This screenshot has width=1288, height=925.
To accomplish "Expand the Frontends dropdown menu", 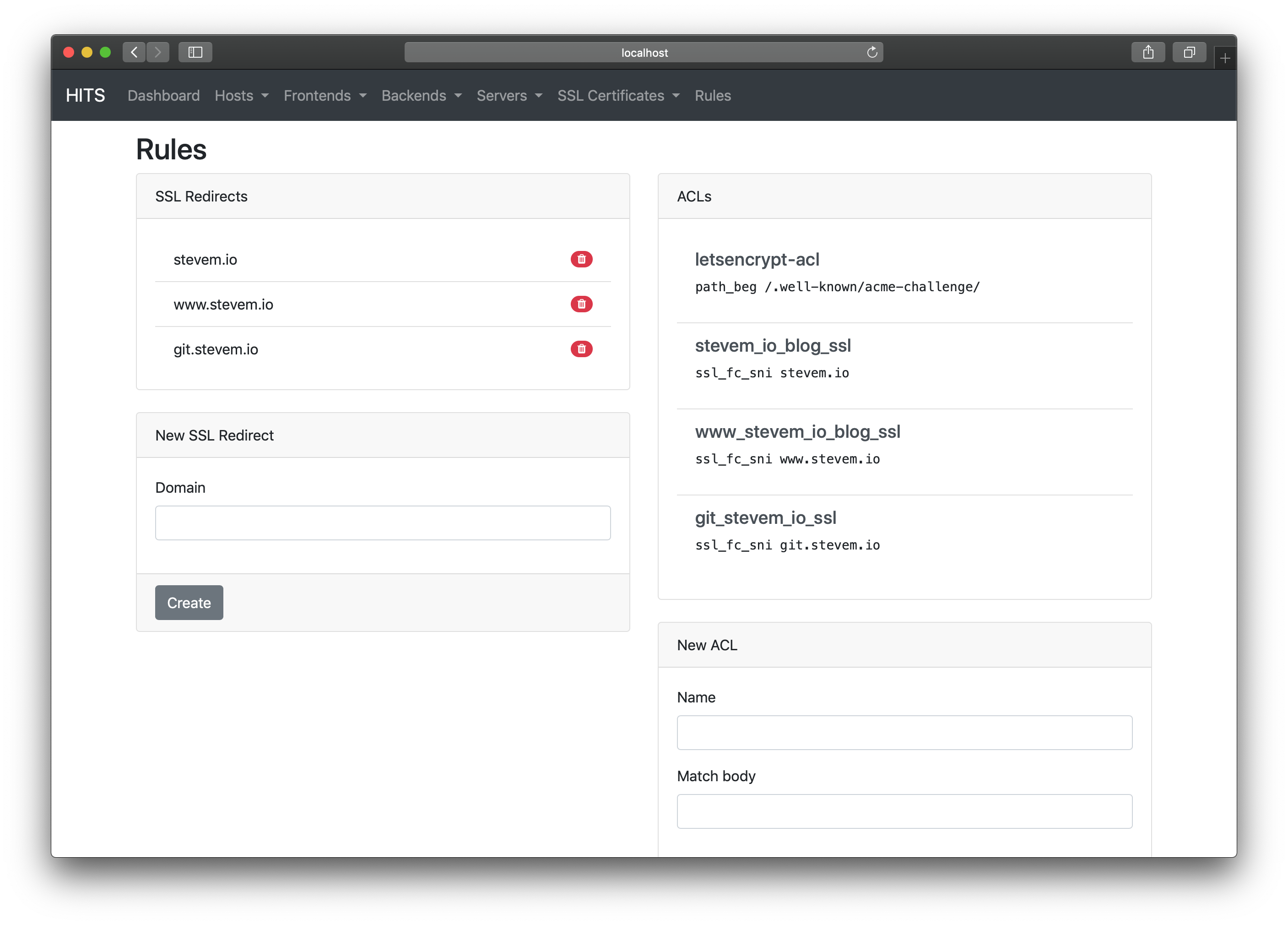I will pyautogui.click(x=325, y=95).
